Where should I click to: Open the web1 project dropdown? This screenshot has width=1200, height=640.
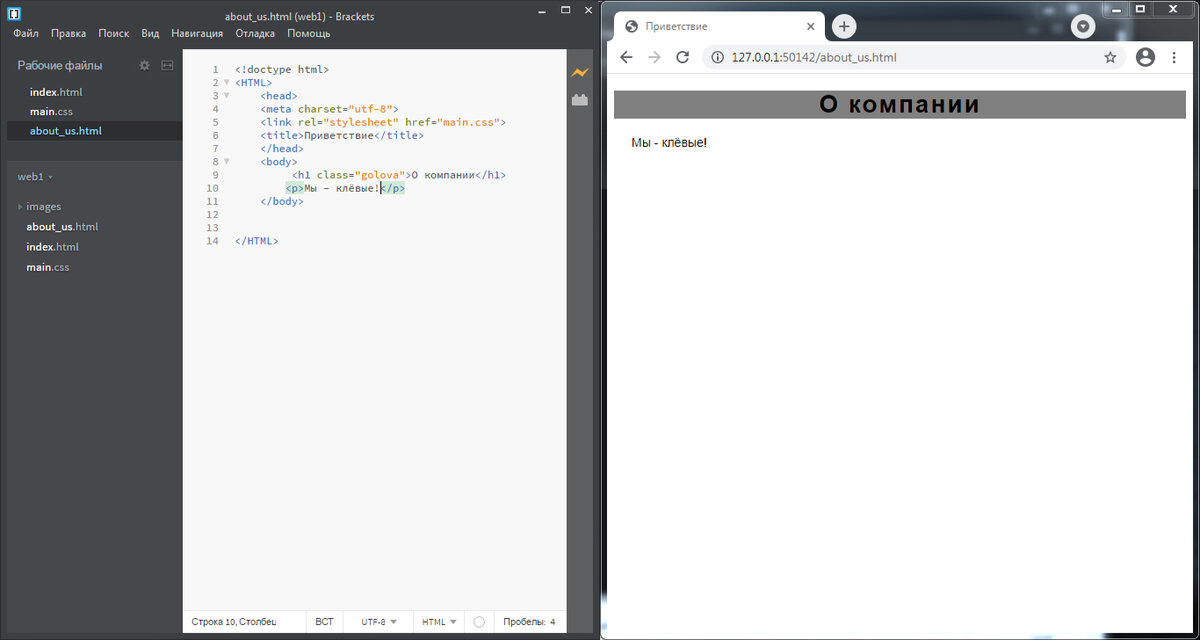(x=35, y=176)
